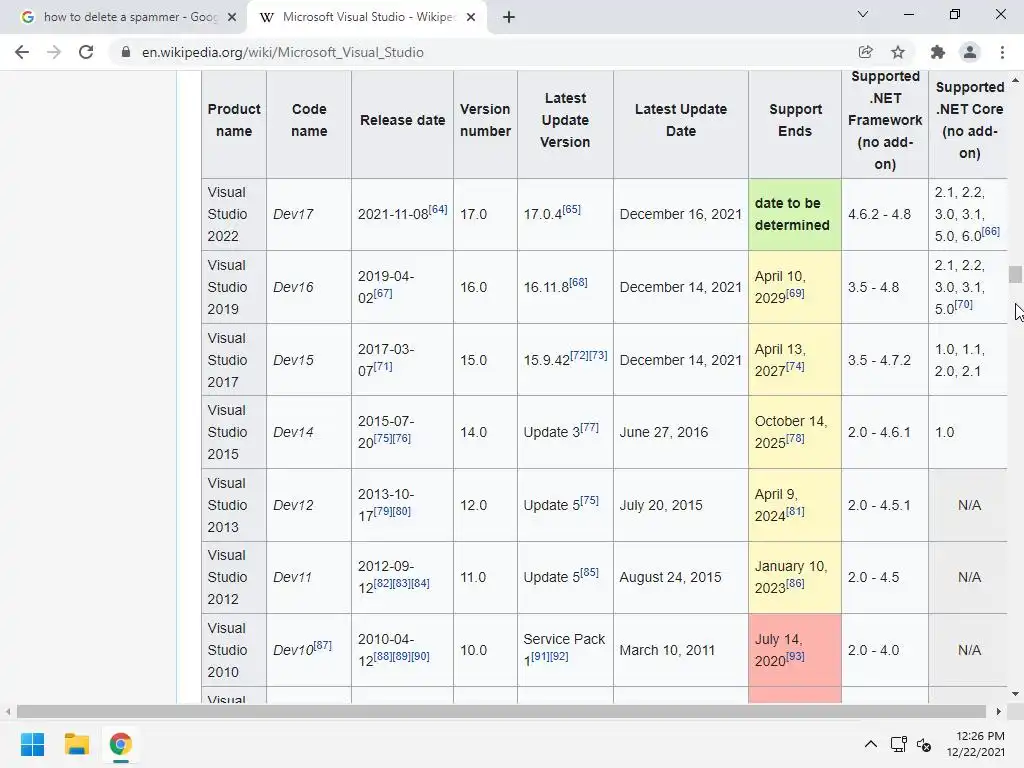Select the "June 27, 2016" cell
1024x768 pixels.
(x=680, y=432)
